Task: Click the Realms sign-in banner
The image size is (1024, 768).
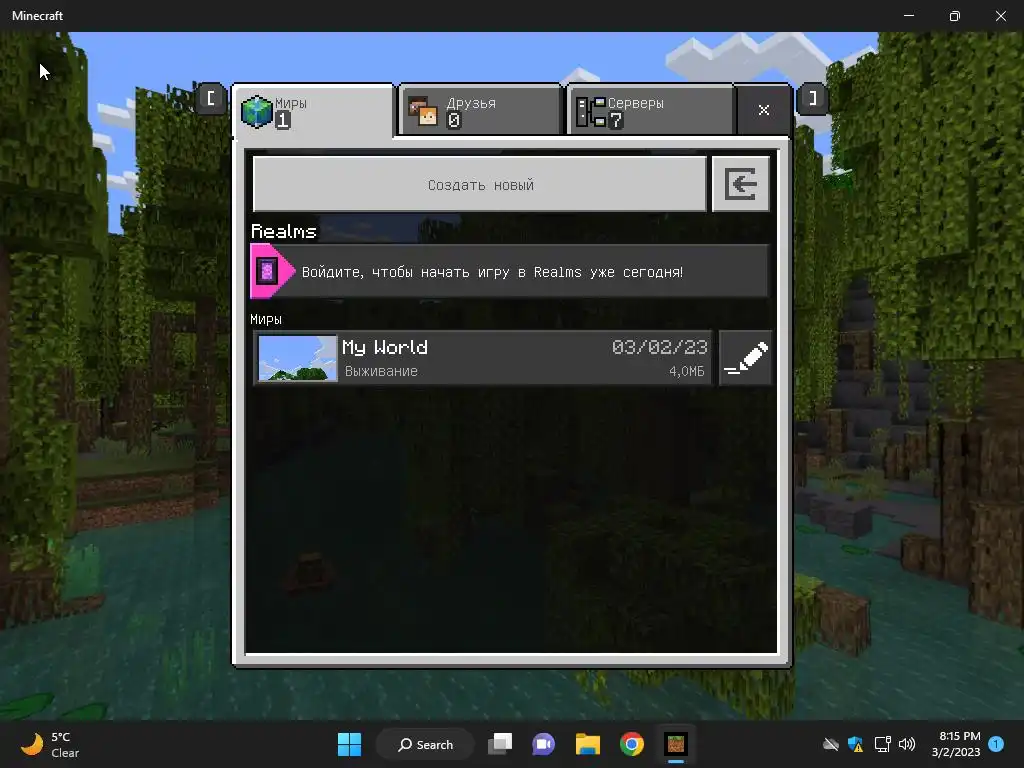Action: coord(509,272)
